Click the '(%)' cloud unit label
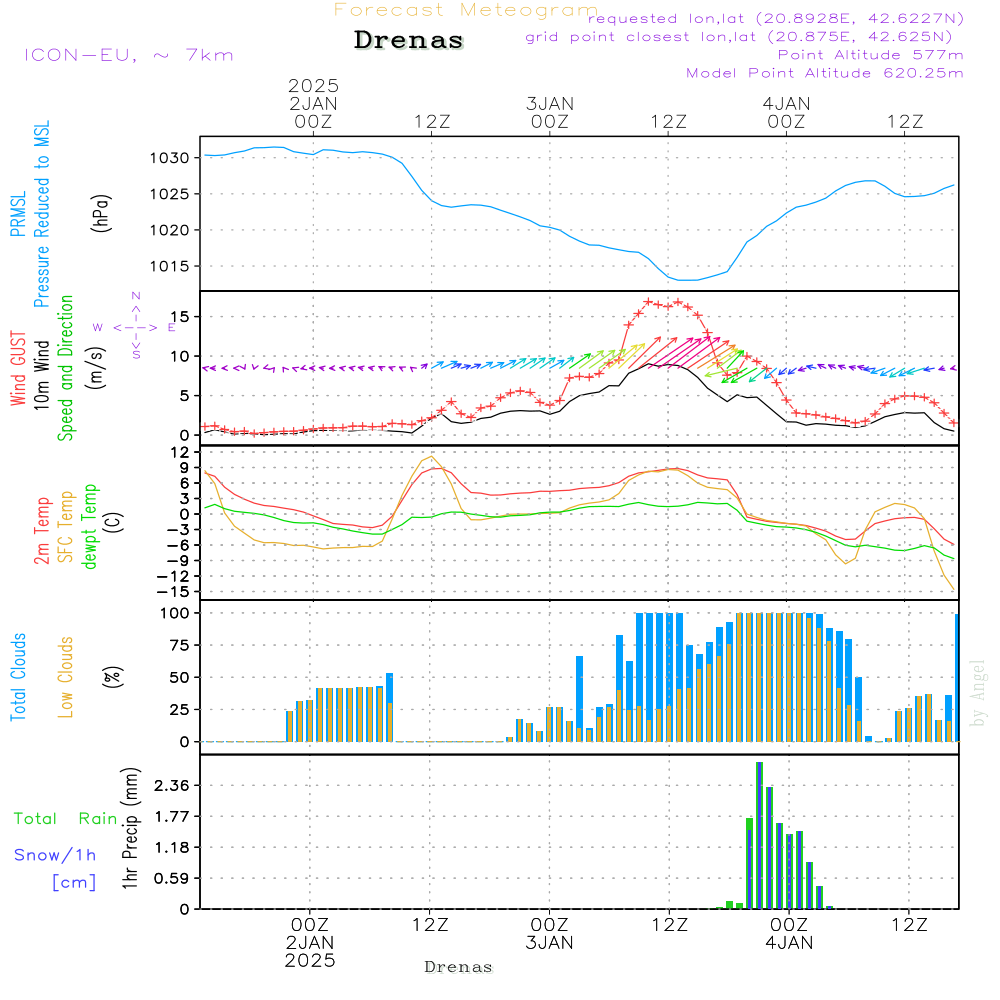1000x1000 pixels. click(x=113, y=677)
